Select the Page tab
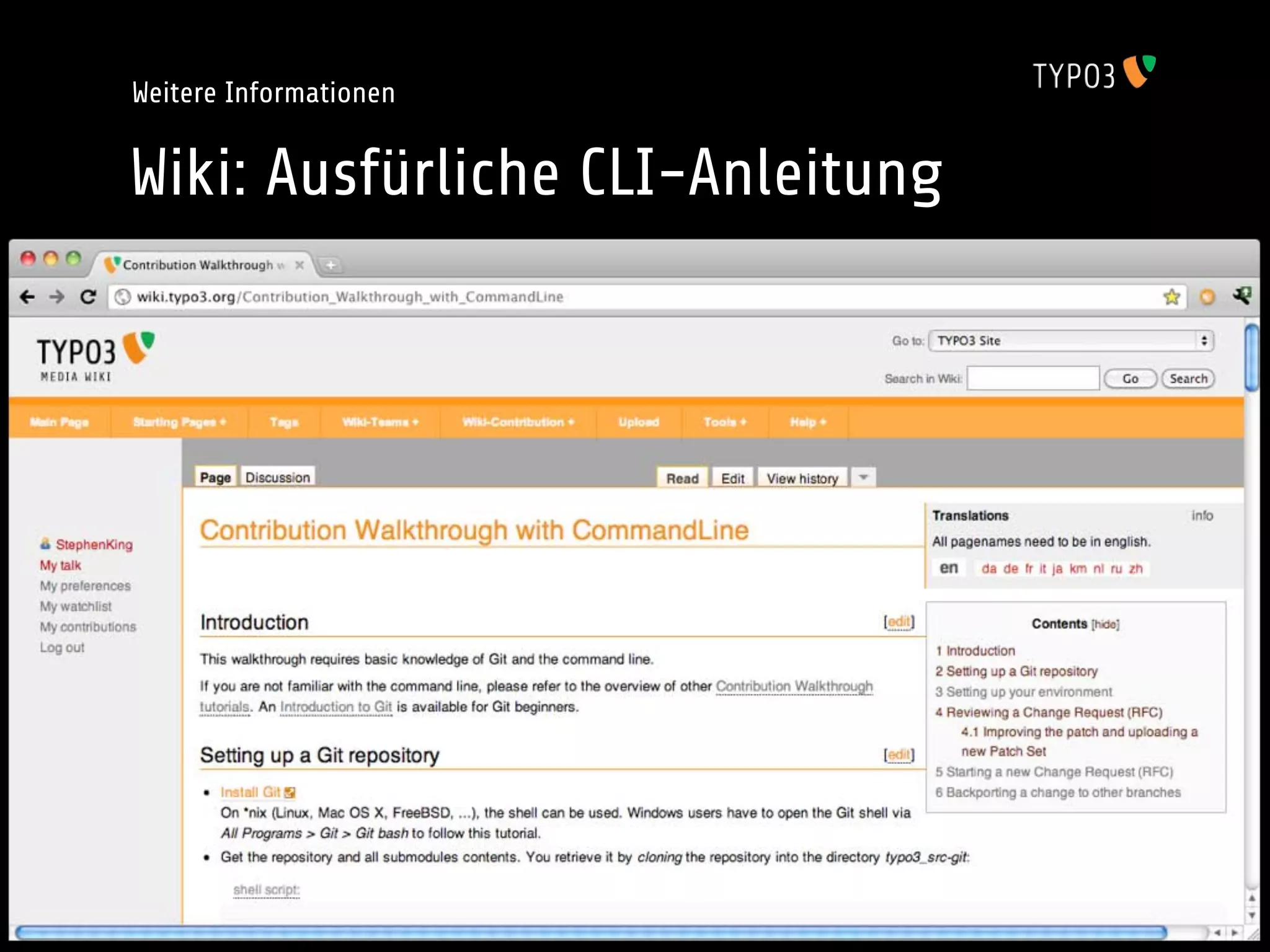The image size is (1270, 952). click(x=215, y=477)
